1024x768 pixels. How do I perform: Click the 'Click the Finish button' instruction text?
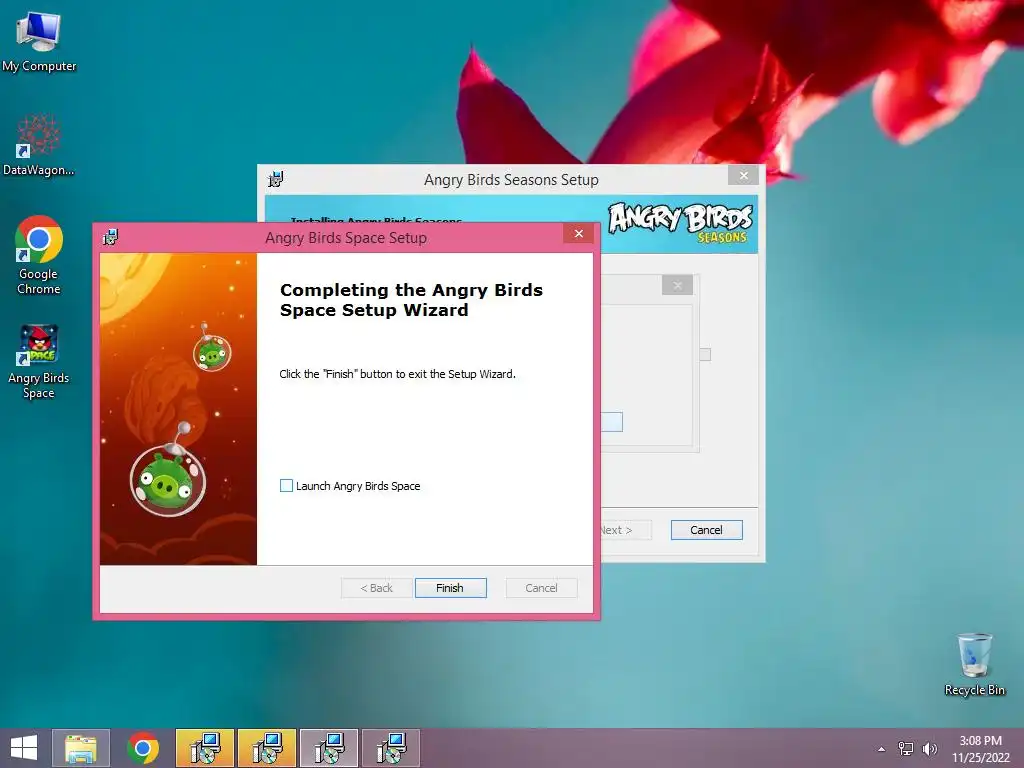398,374
